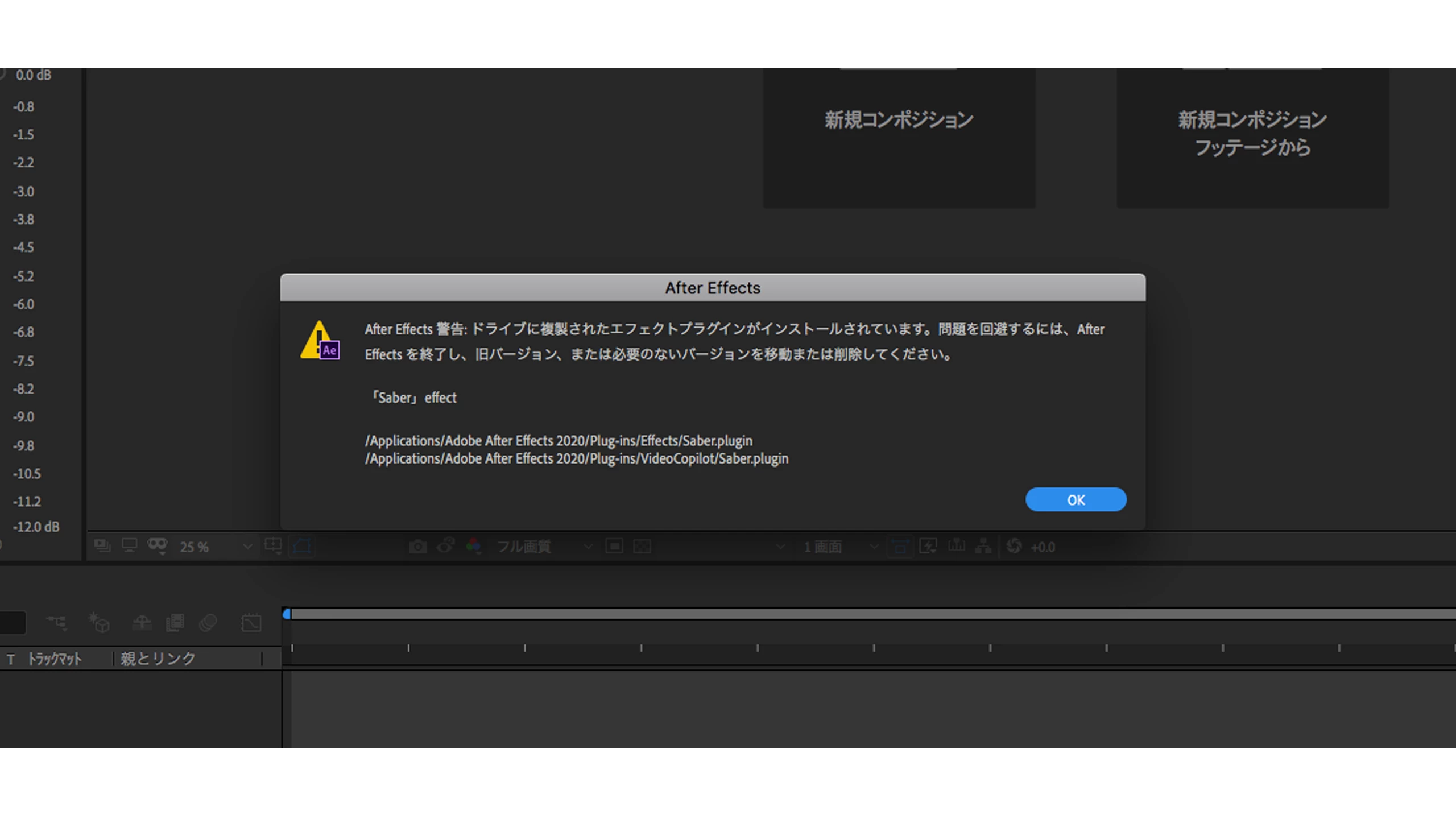Toggle region of interest button
Viewport: 1456px width, 819px height.
pos(614,547)
